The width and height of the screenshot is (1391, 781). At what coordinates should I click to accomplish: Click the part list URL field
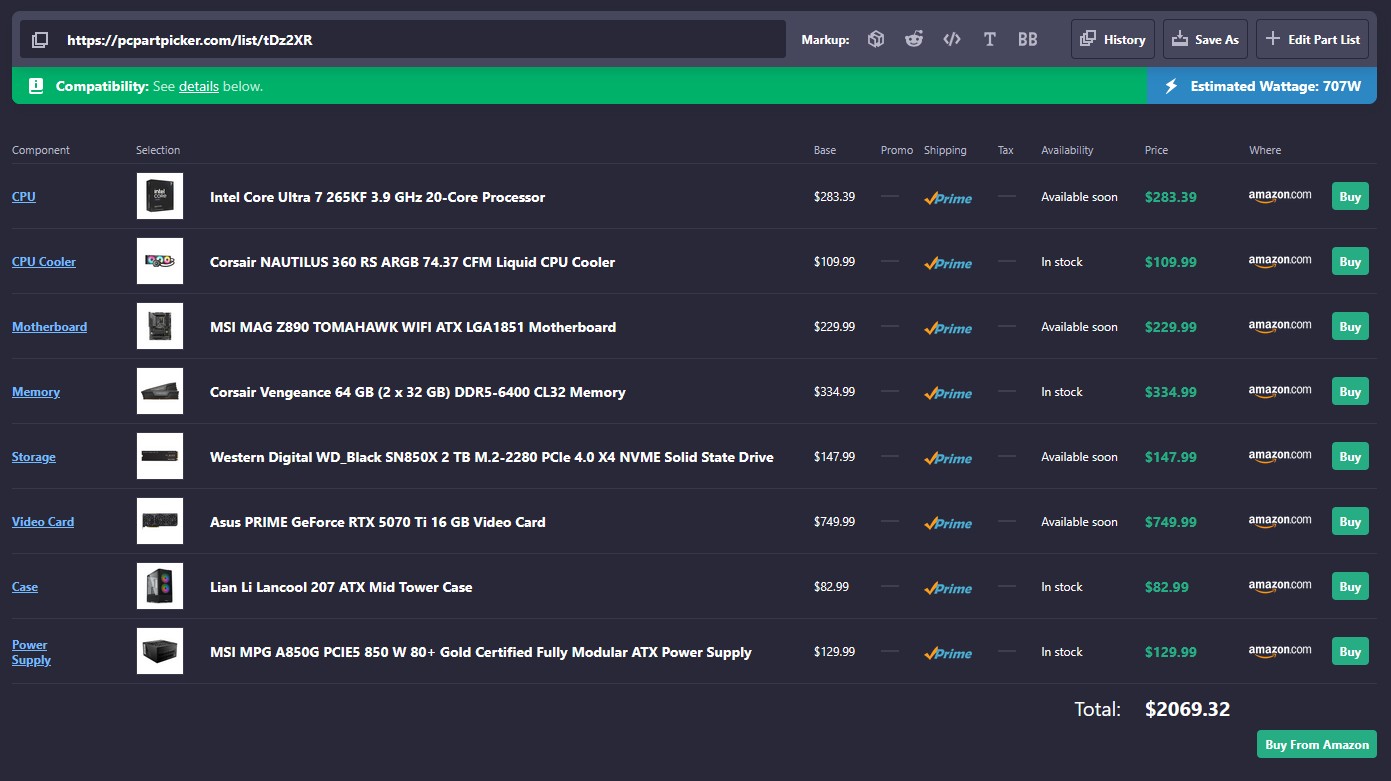[x=403, y=40]
